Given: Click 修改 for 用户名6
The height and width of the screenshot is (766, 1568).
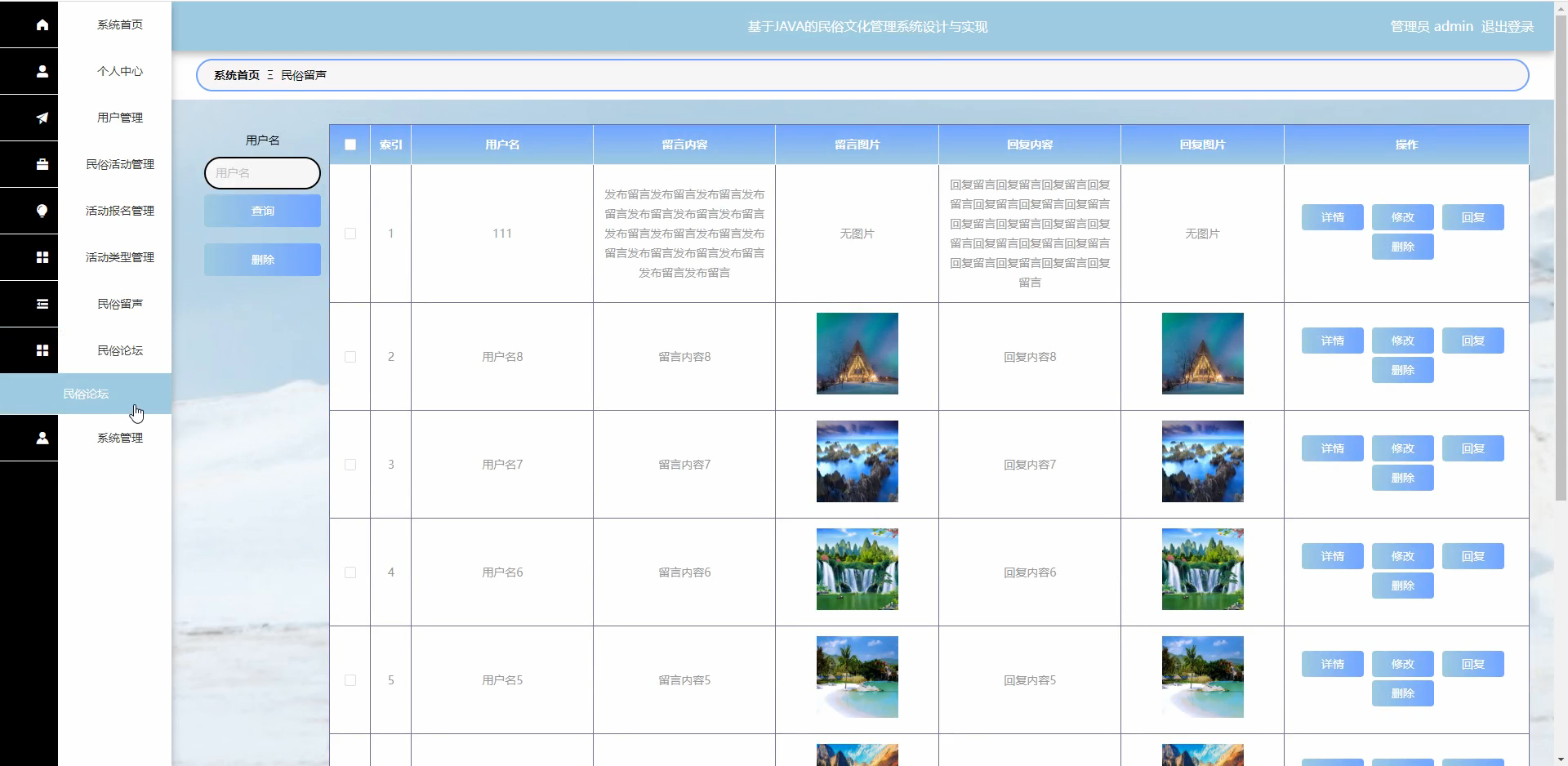Looking at the screenshot, I should pyautogui.click(x=1403, y=556).
